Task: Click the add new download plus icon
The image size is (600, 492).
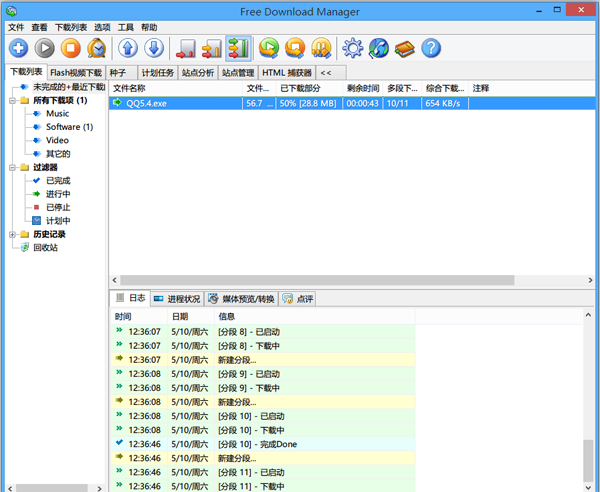Action: click(18, 47)
